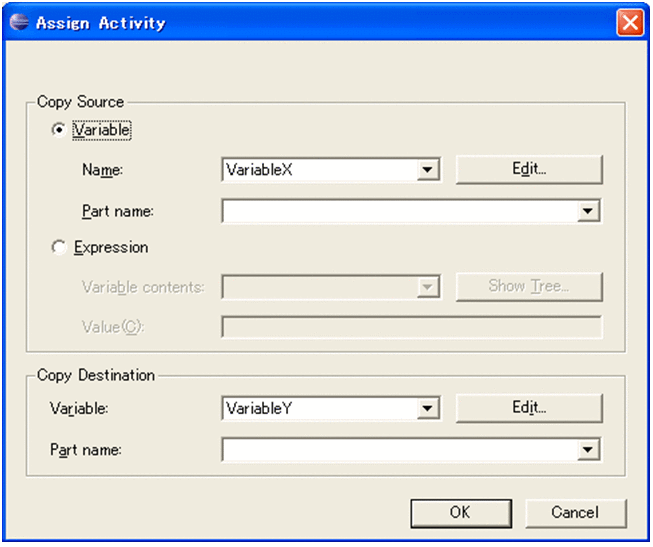Screen dimensions: 653x547
Task: Expand the Copy Source Part name dropdown
Action: tap(588, 211)
